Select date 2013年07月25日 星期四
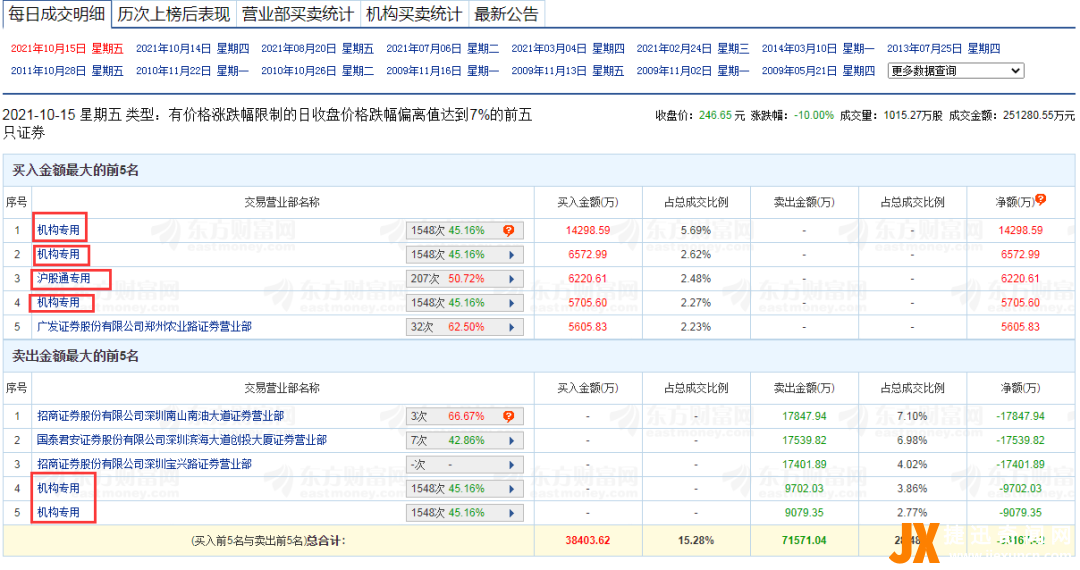 pyautogui.click(x=944, y=49)
